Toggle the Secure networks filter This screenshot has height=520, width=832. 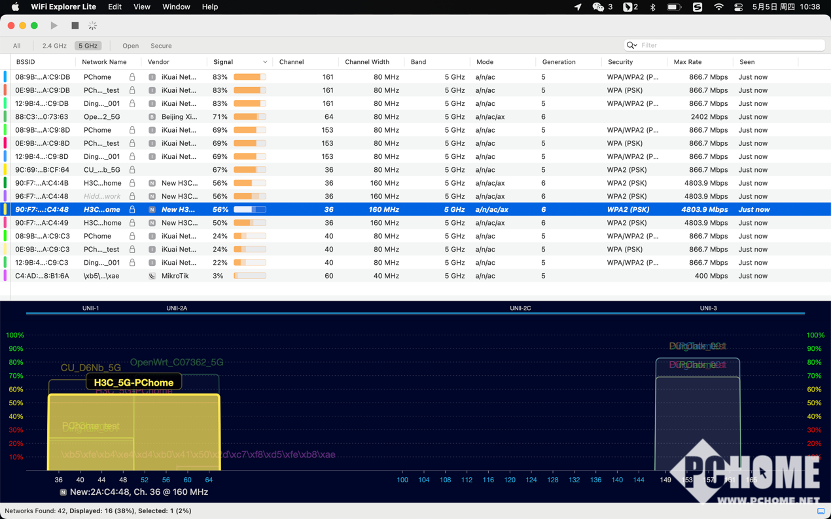click(161, 46)
